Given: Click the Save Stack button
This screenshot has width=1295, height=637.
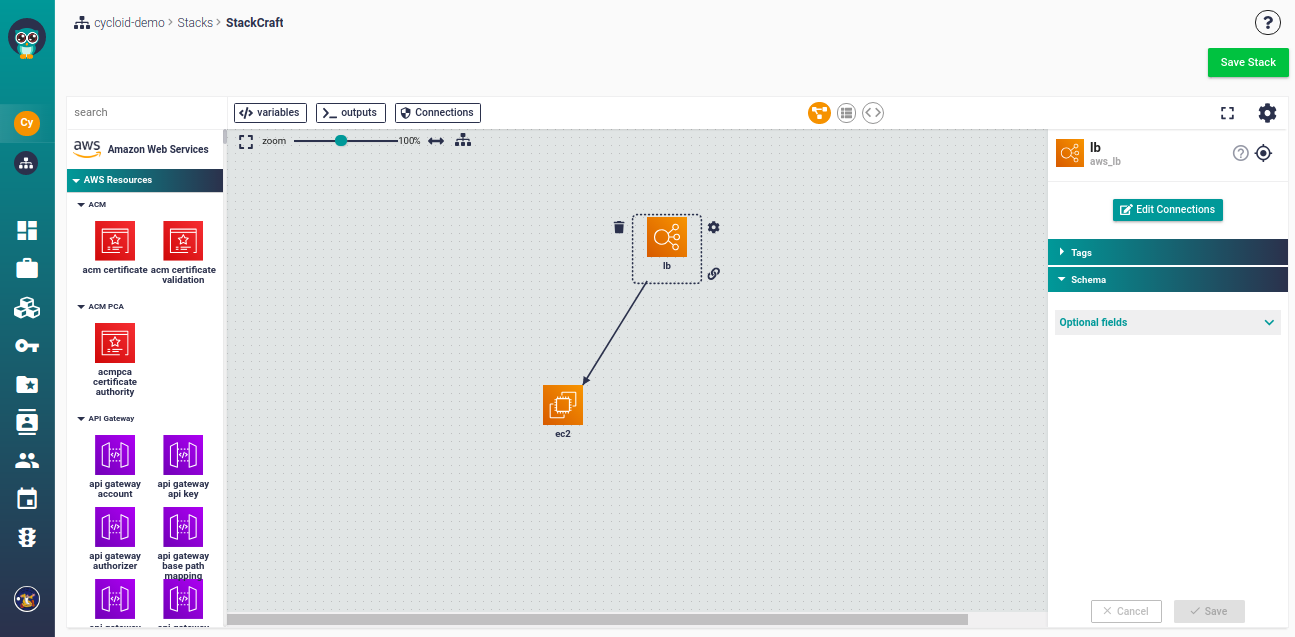Looking at the screenshot, I should [1248, 62].
